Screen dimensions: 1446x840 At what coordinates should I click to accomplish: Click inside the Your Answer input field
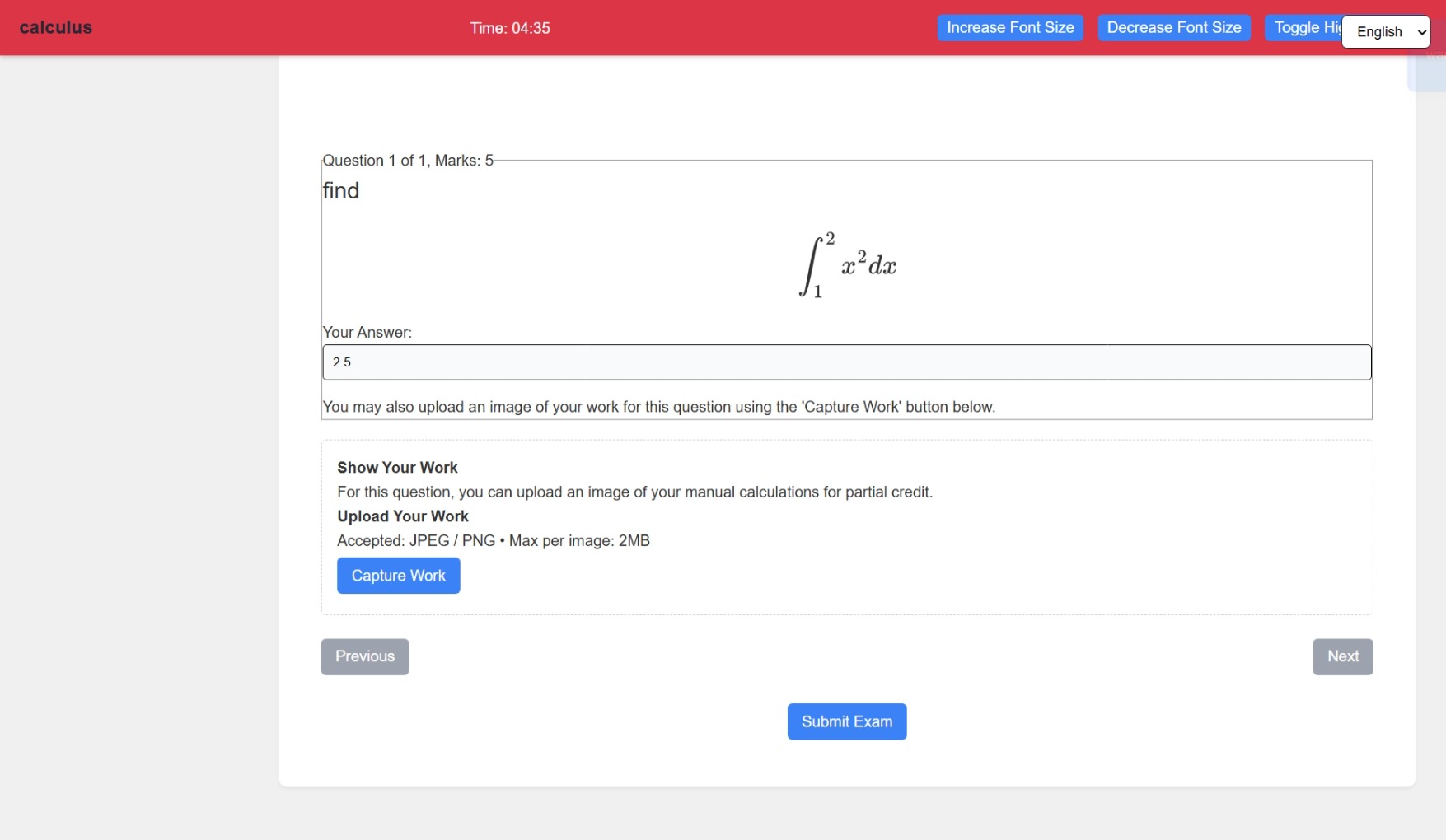[x=845, y=362]
